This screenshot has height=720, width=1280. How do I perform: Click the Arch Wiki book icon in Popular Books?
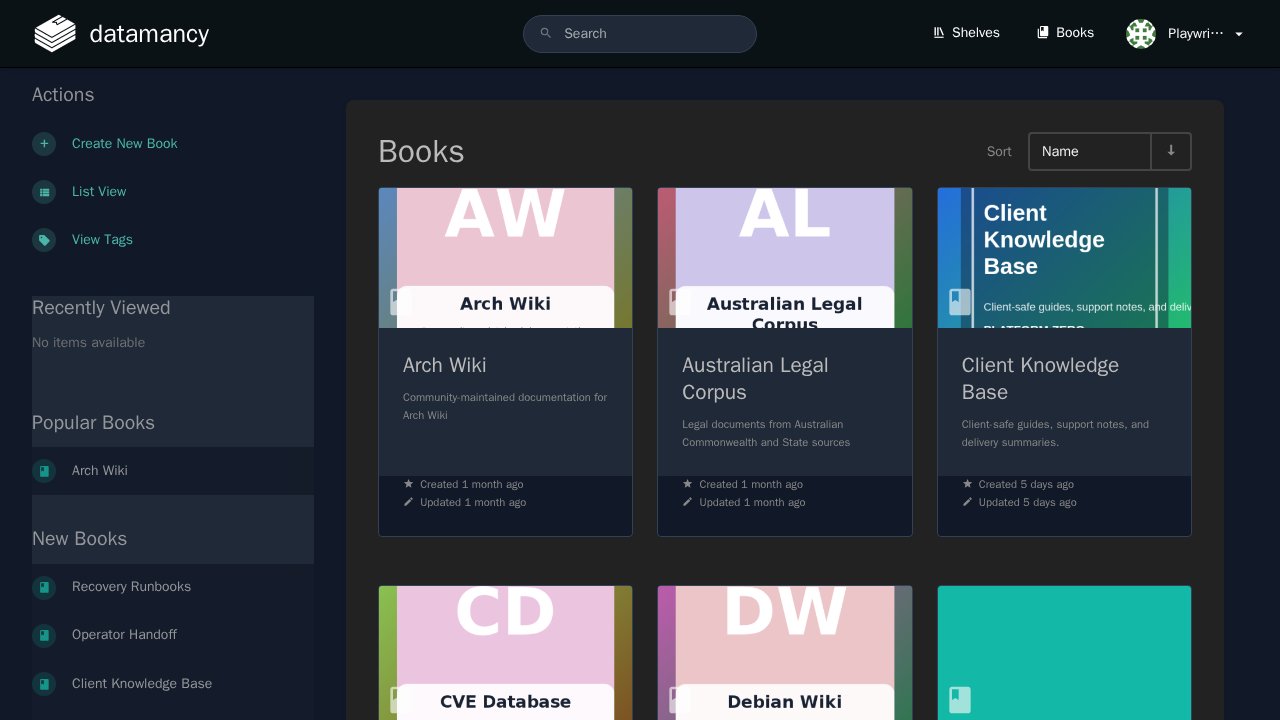click(x=44, y=471)
